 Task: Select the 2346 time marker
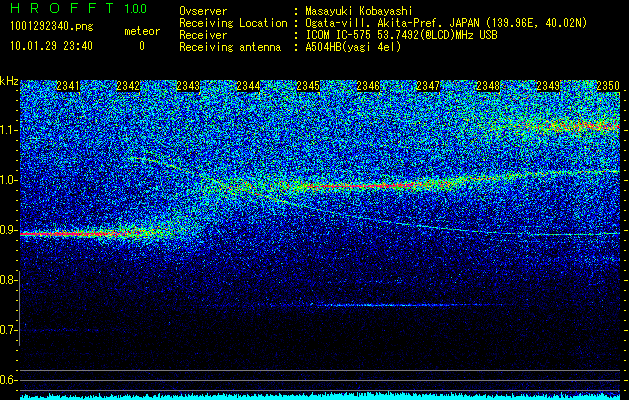(368, 86)
